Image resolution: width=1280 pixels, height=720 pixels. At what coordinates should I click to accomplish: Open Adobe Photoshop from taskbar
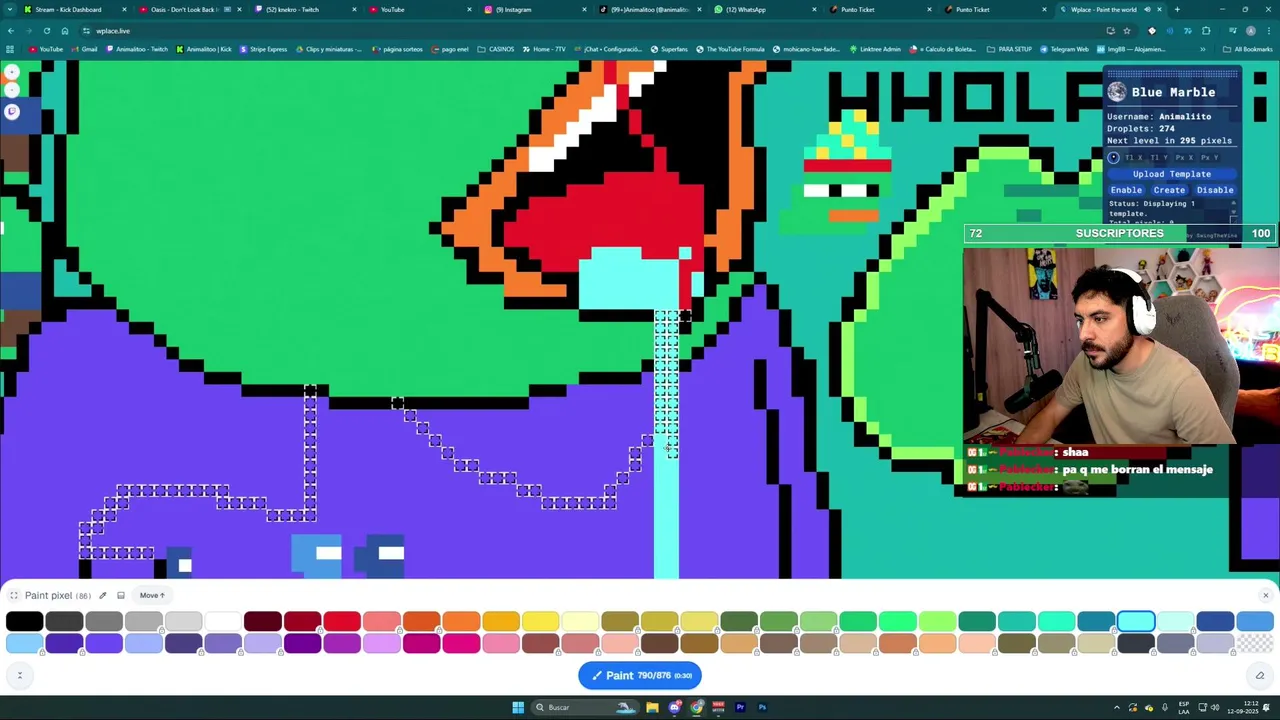point(762,707)
